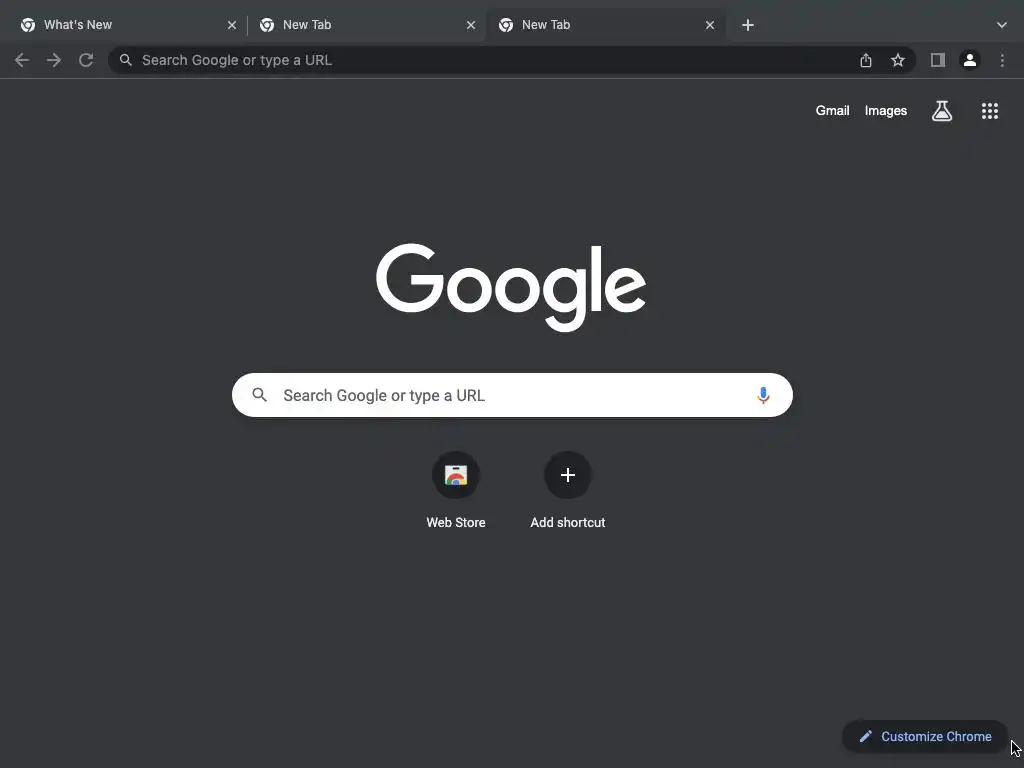
Task: Click the Add shortcut label text
Action: click(x=568, y=522)
